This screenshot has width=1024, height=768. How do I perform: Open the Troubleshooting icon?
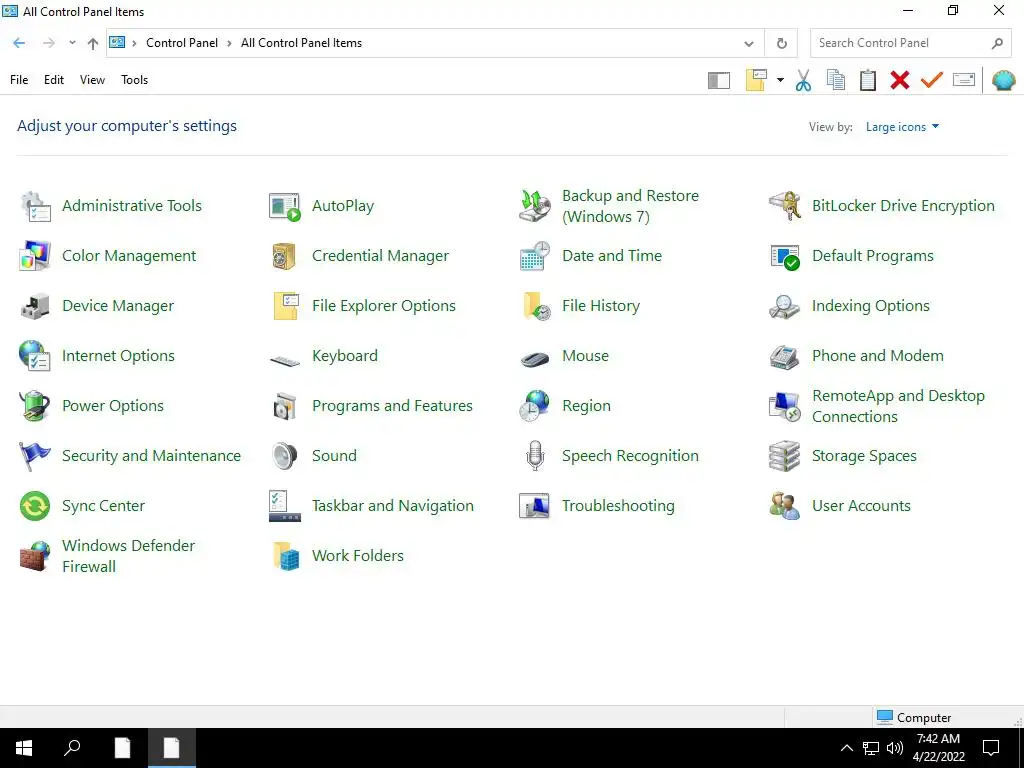click(535, 506)
